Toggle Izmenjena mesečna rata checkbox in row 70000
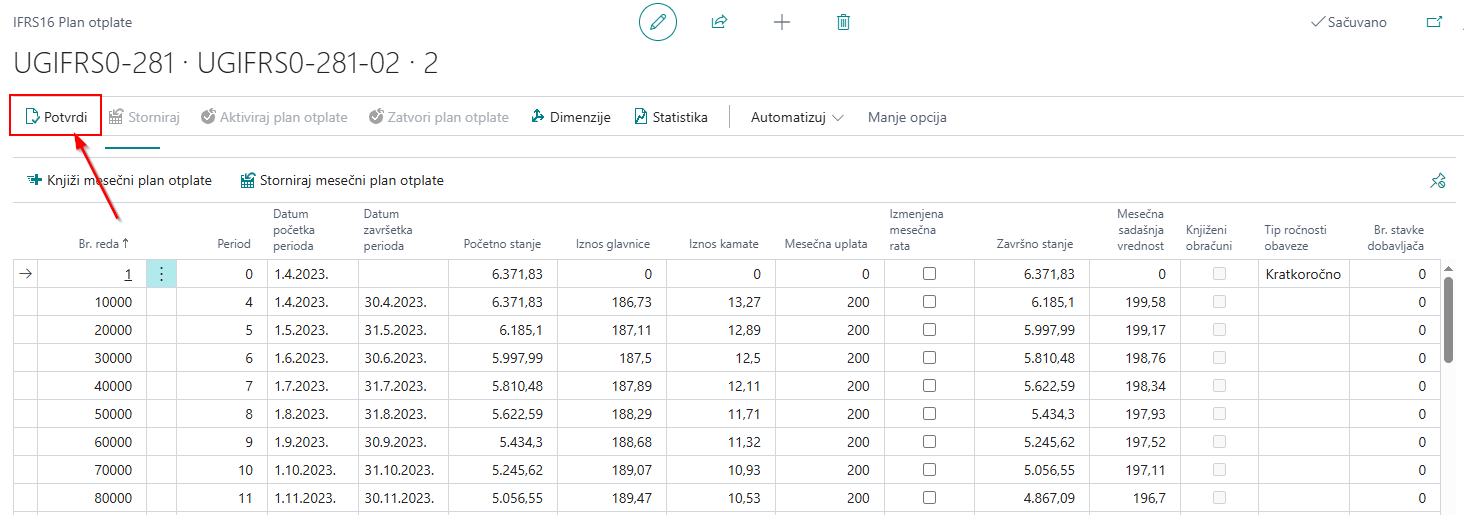 pyautogui.click(x=929, y=470)
